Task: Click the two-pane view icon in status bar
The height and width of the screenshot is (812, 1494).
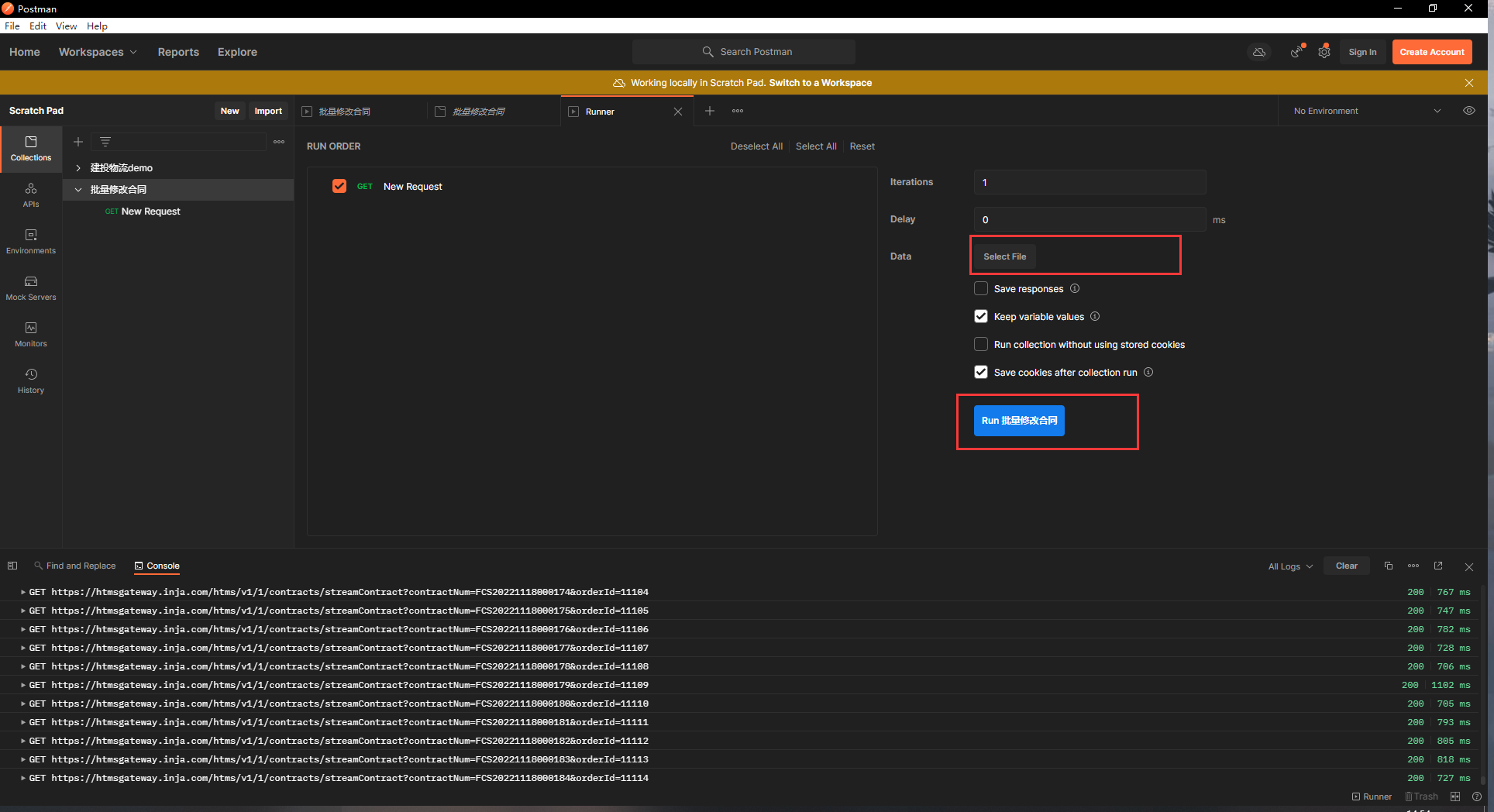Action: click(1455, 797)
